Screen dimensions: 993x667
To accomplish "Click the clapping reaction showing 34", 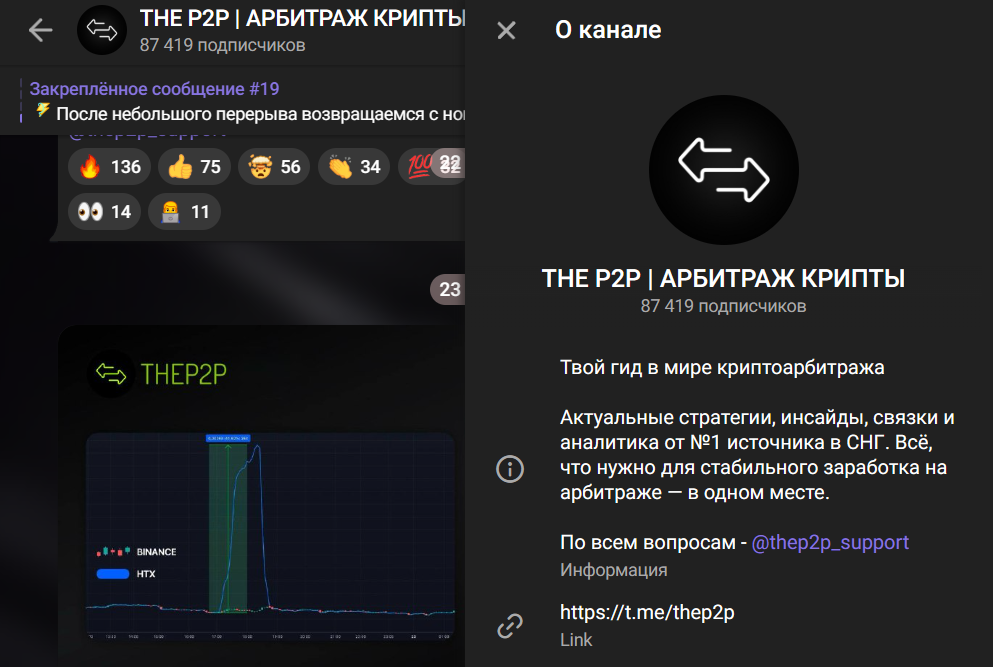I will pyautogui.click(x=353, y=166).
